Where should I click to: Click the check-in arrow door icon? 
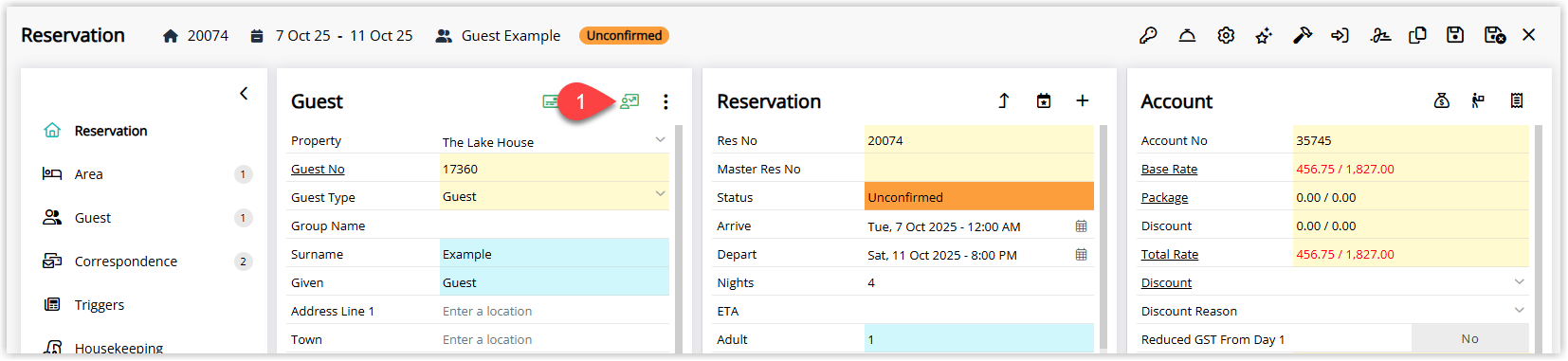click(x=1340, y=35)
